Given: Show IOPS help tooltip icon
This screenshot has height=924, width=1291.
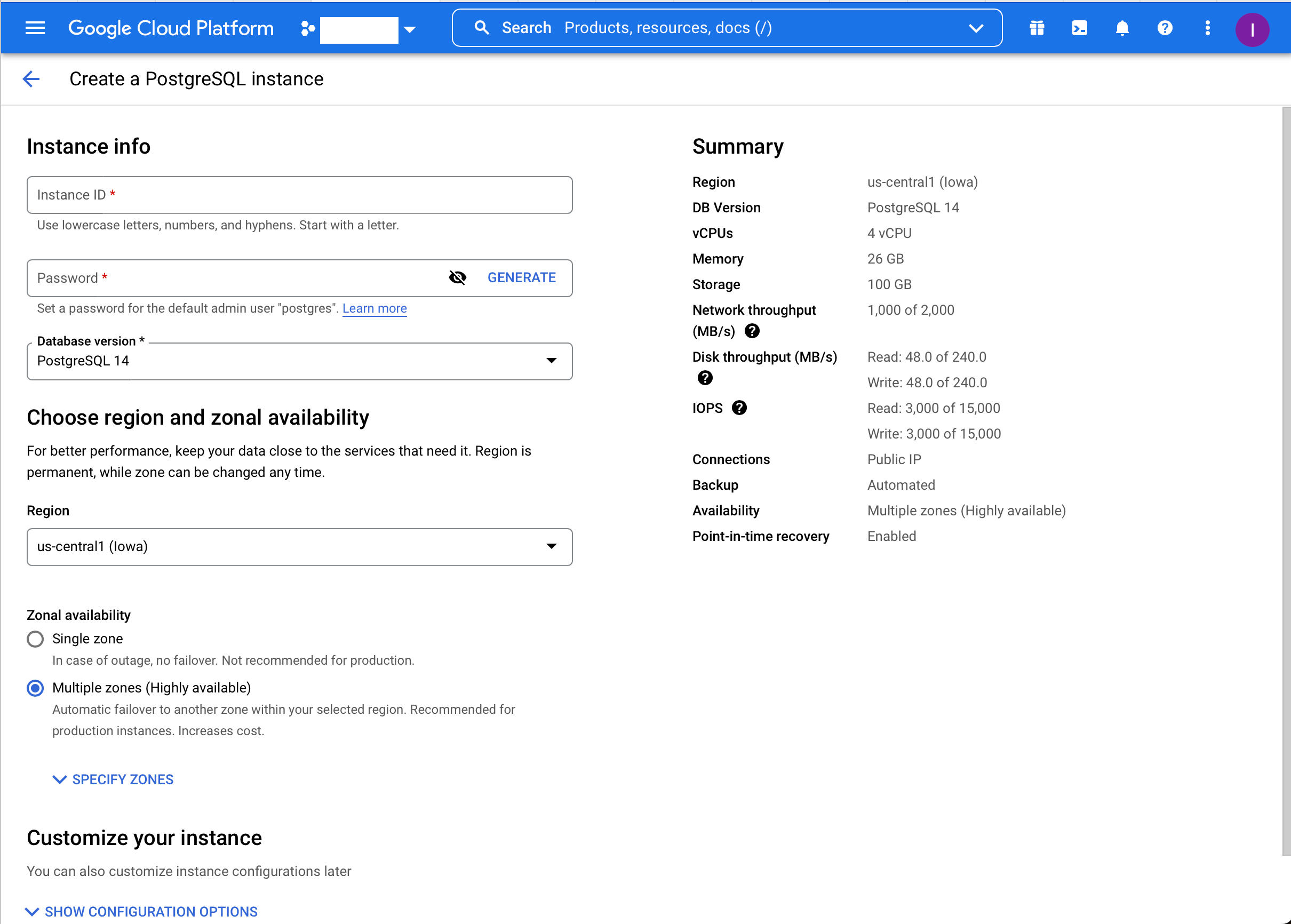Looking at the screenshot, I should (x=739, y=408).
